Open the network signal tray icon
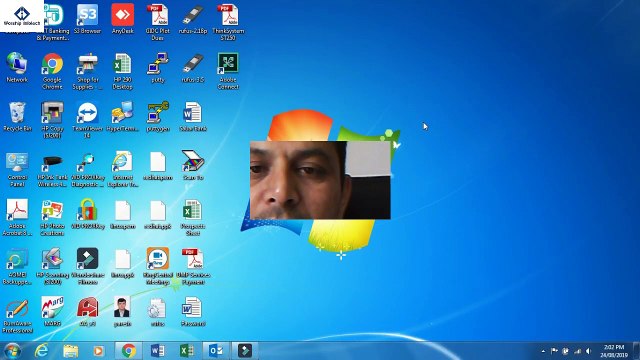The height and width of the screenshot is (360, 640). [x=577, y=351]
